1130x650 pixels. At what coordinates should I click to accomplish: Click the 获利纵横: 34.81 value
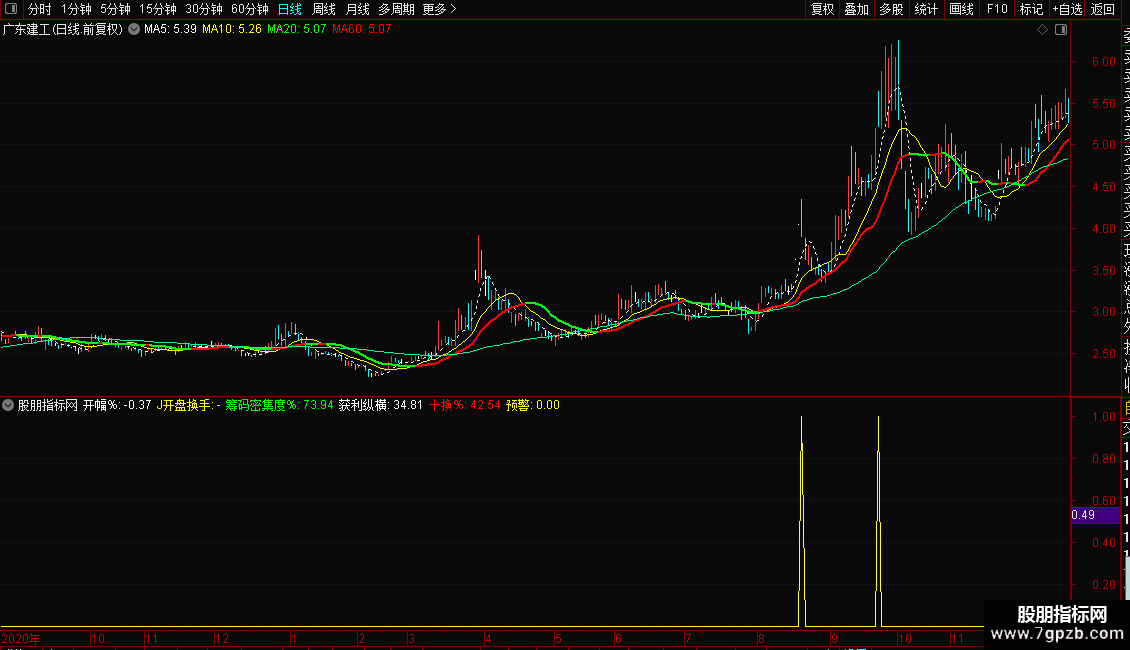381,405
